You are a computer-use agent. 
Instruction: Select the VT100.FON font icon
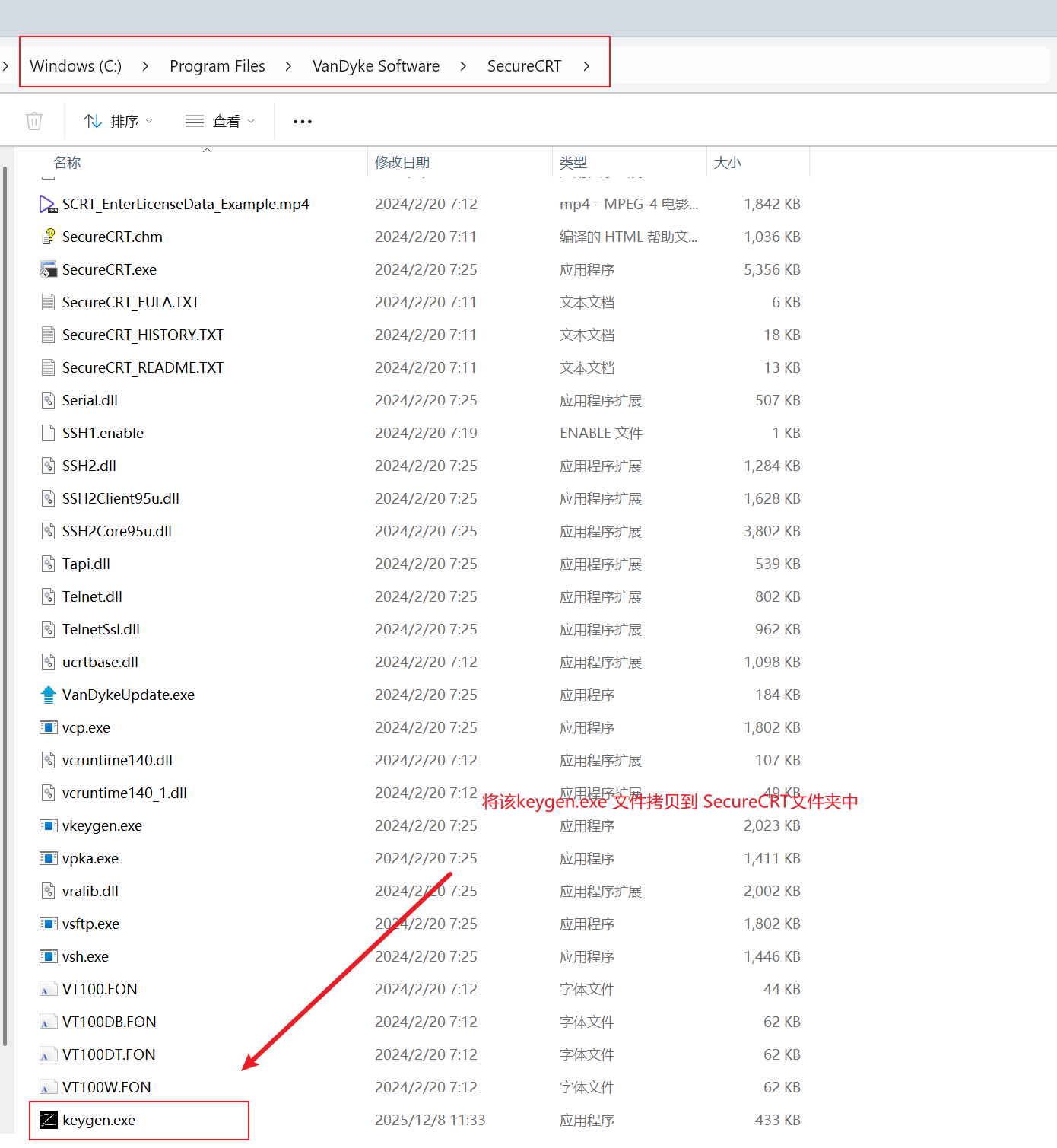(x=48, y=989)
